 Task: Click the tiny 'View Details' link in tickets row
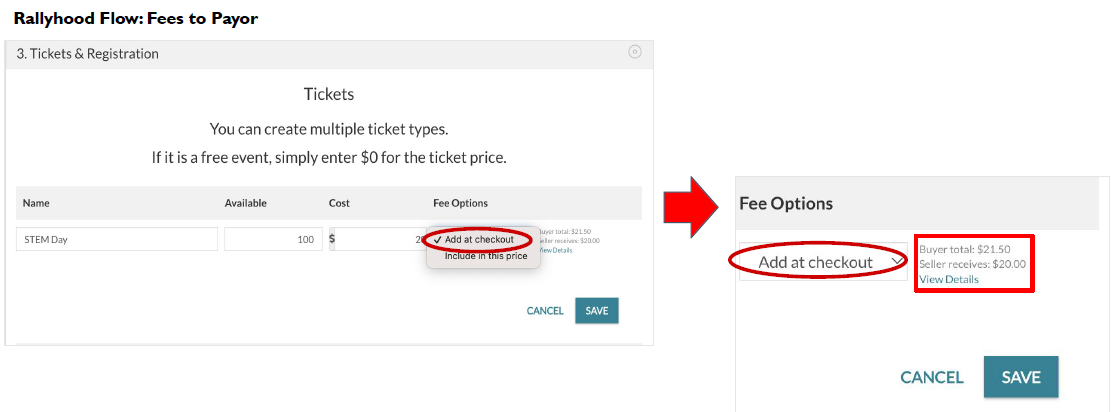(x=556, y=250)
